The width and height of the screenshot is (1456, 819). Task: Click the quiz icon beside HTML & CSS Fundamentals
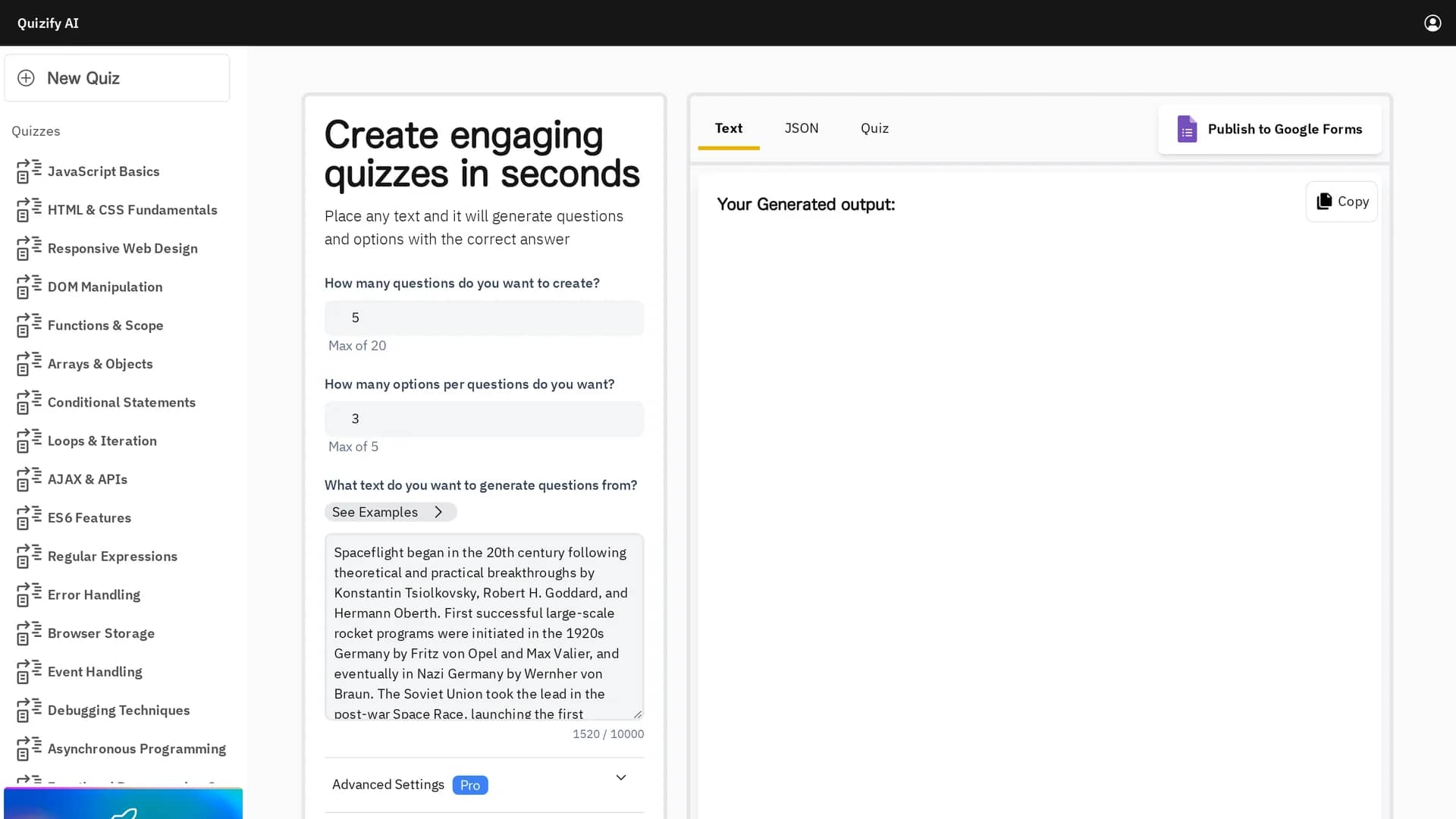(x=29, y=210)
